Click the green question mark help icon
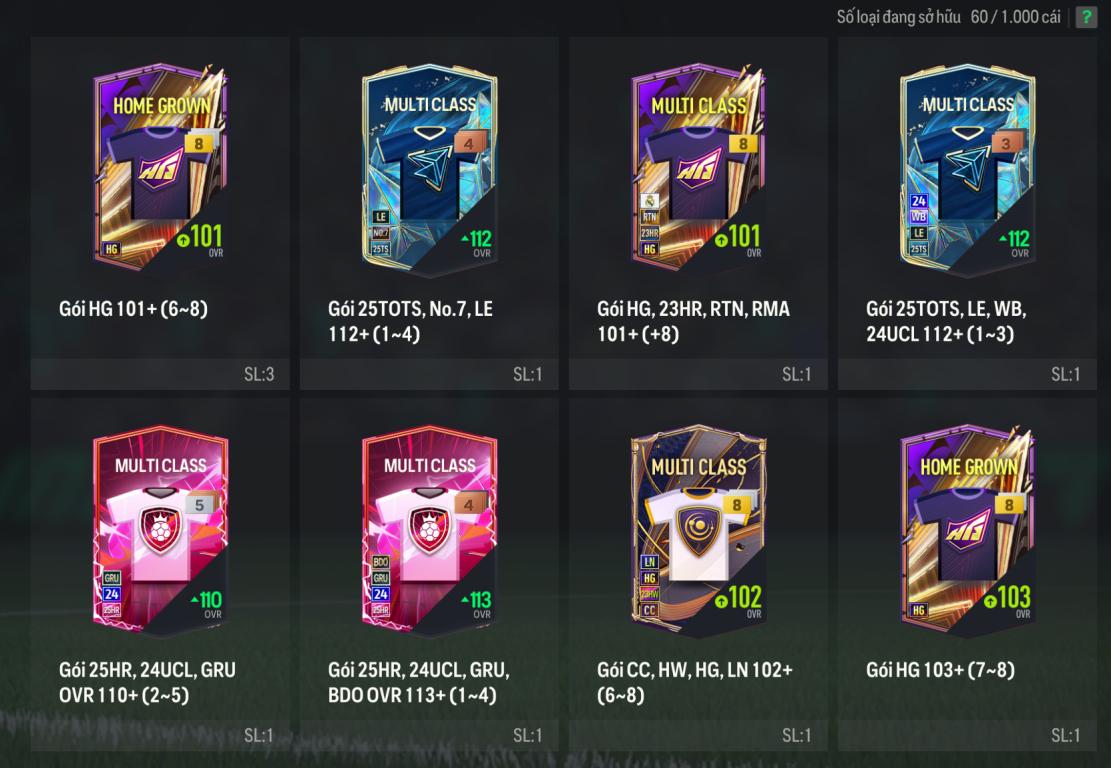 coord(1085,17)
